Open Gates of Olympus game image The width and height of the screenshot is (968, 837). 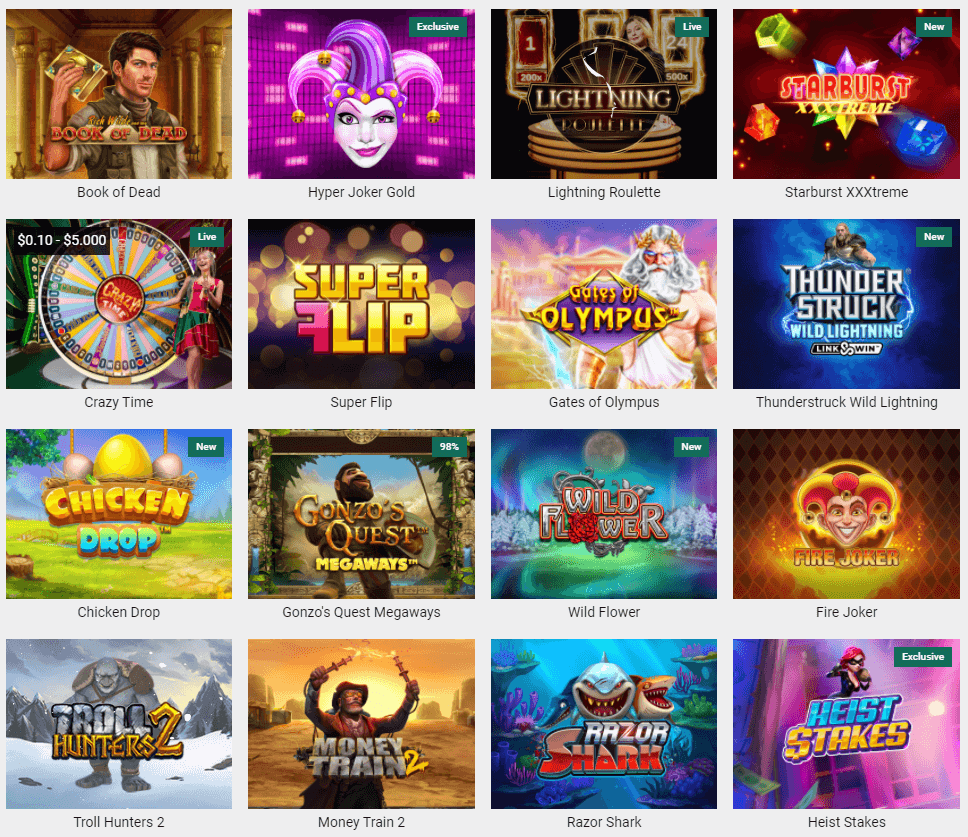point(604,304)
